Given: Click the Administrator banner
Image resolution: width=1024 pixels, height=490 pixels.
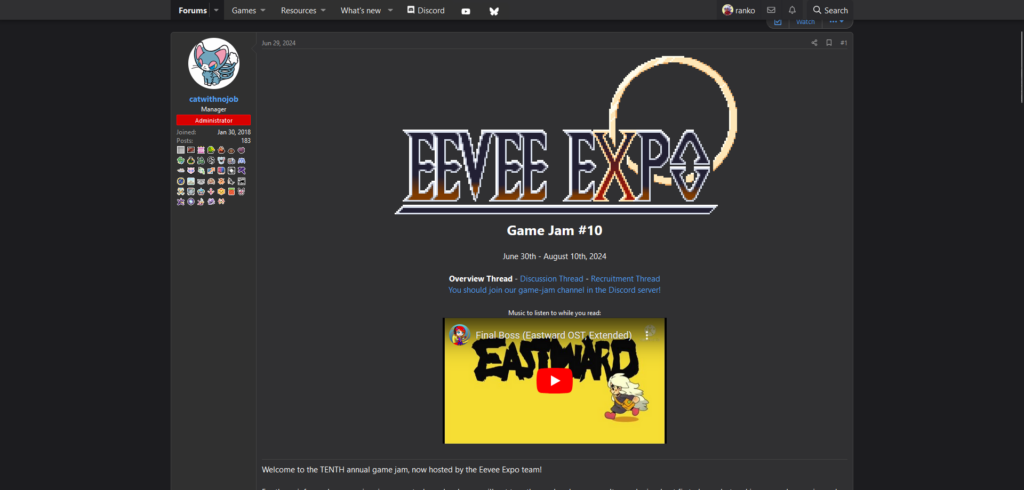Looking at the screenshot, I should click(214, 120).
